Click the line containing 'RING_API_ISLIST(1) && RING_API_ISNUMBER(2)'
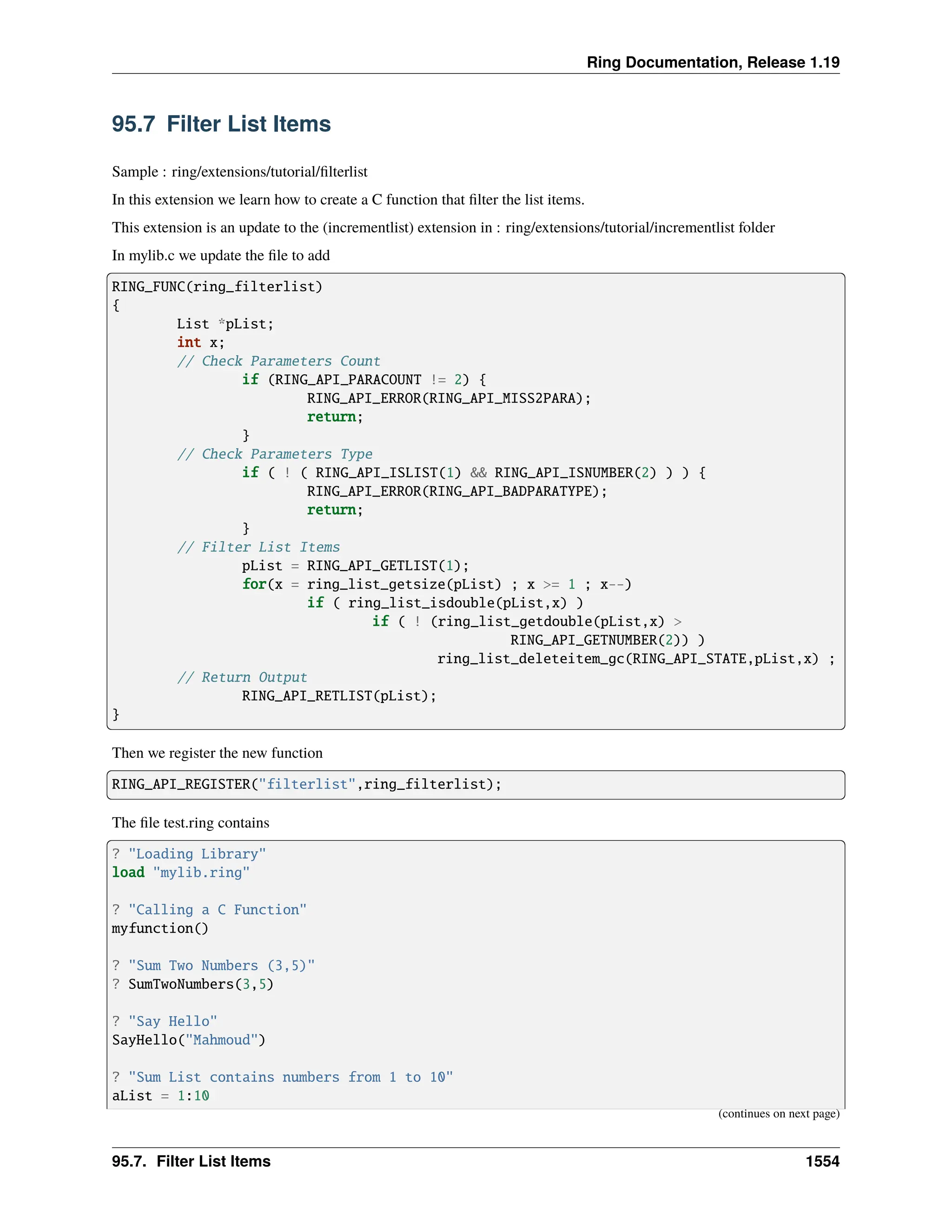 pyautogui.click(x=474, y=473)
